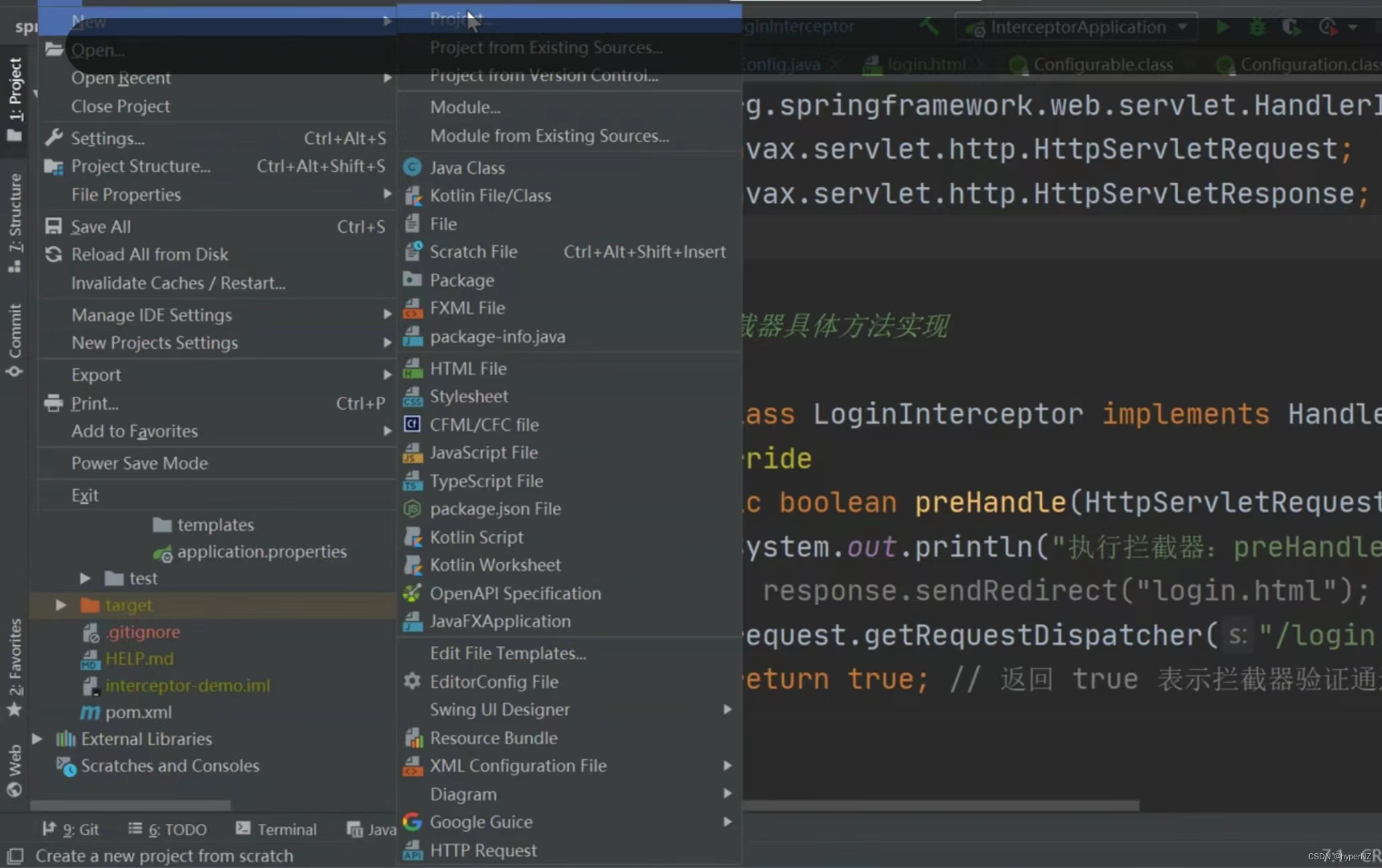Open the 9: Git tool window

point(70,829)
